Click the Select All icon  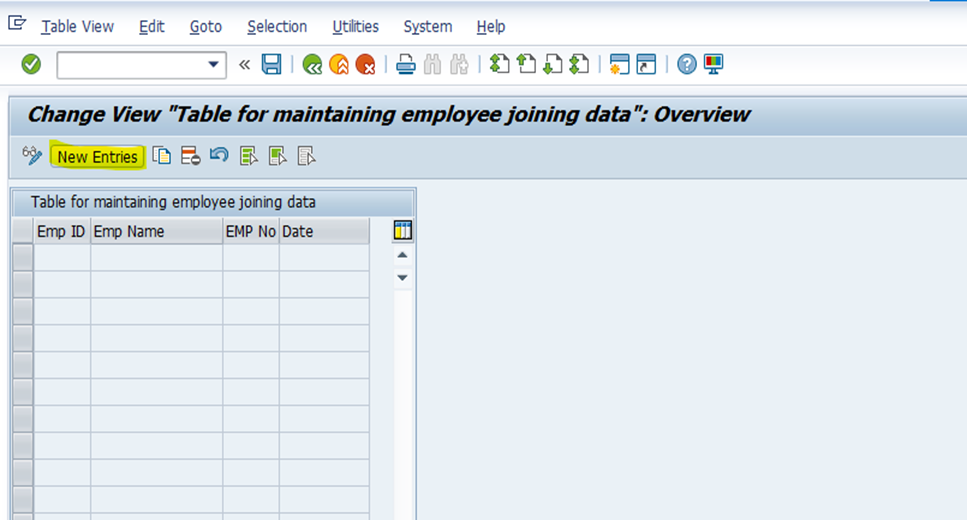(249, 156)
